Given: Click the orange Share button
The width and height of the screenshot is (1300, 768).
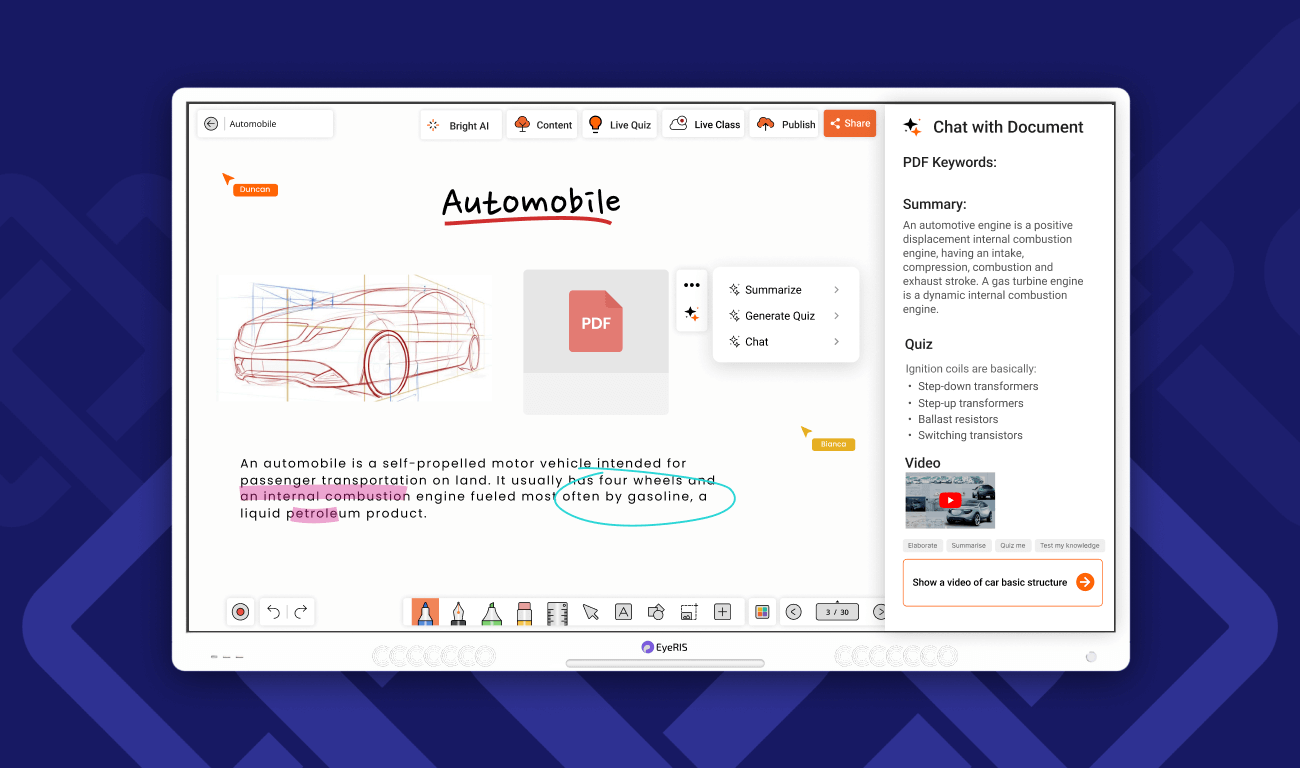Looking at the screenshot, I should click(850, 124).
